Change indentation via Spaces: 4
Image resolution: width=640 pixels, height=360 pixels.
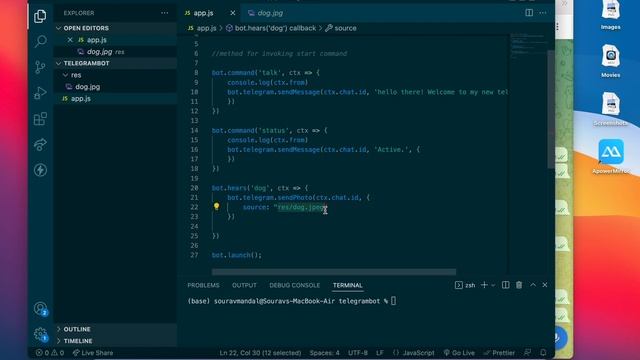[324, 353]
